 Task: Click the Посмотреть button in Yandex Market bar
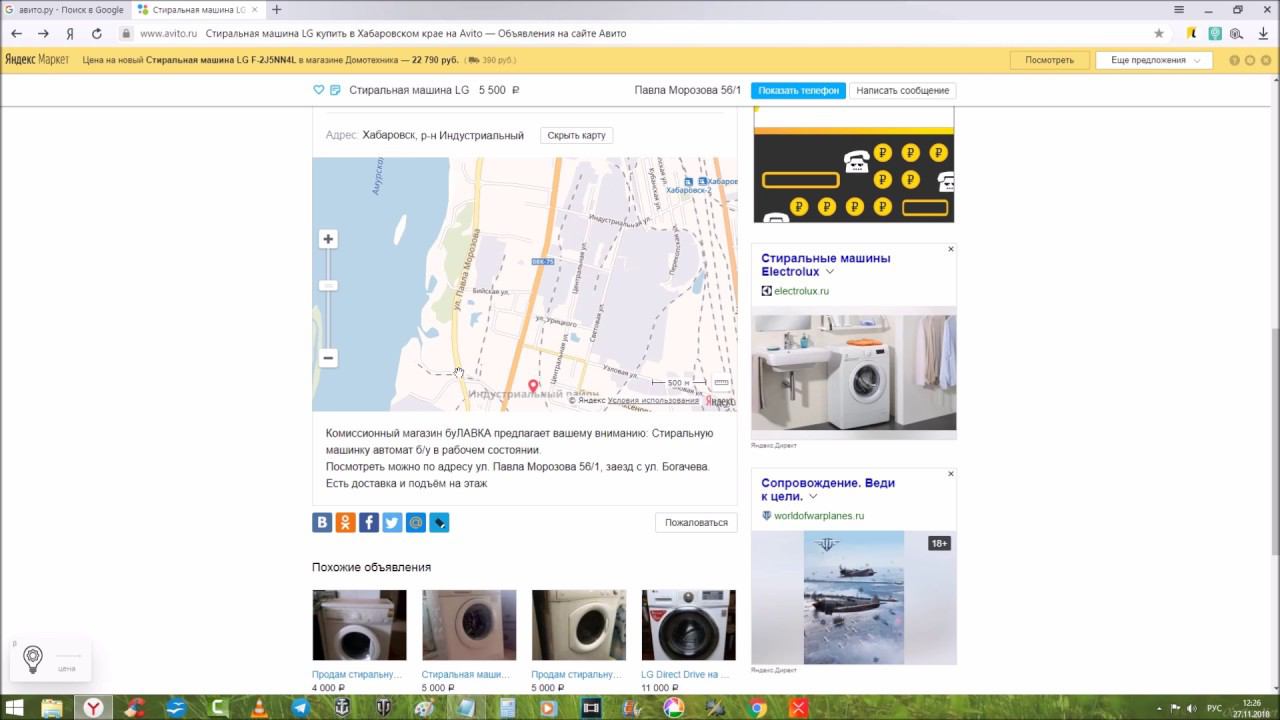[1049, 60]
